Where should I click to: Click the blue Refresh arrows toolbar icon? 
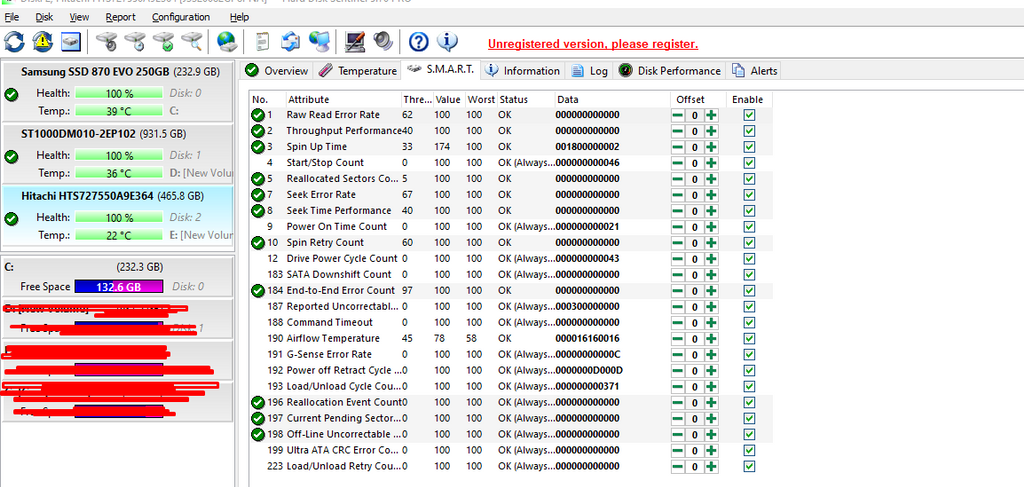(x=14, y=42)
